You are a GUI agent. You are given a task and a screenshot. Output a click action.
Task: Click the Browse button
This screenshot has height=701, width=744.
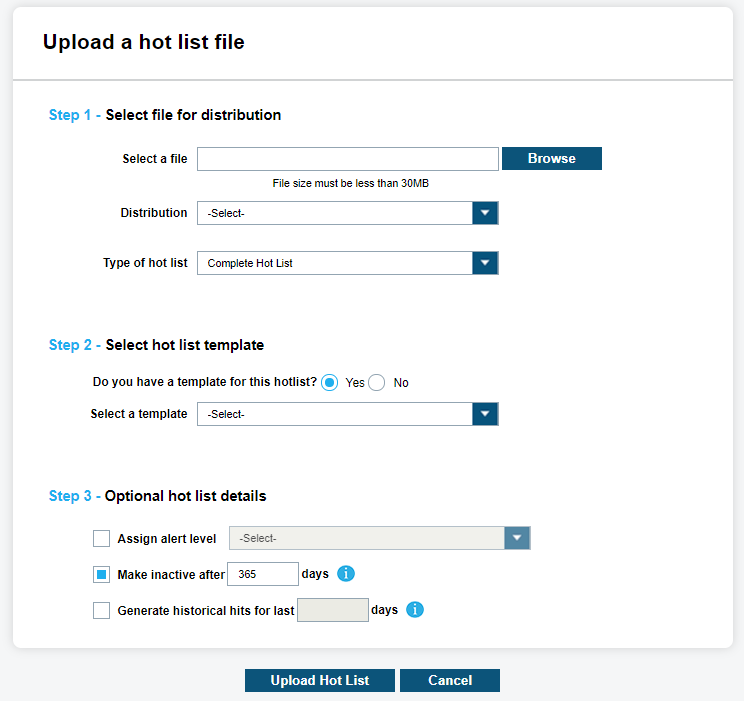pyautogui.click(x=552, y=158)
